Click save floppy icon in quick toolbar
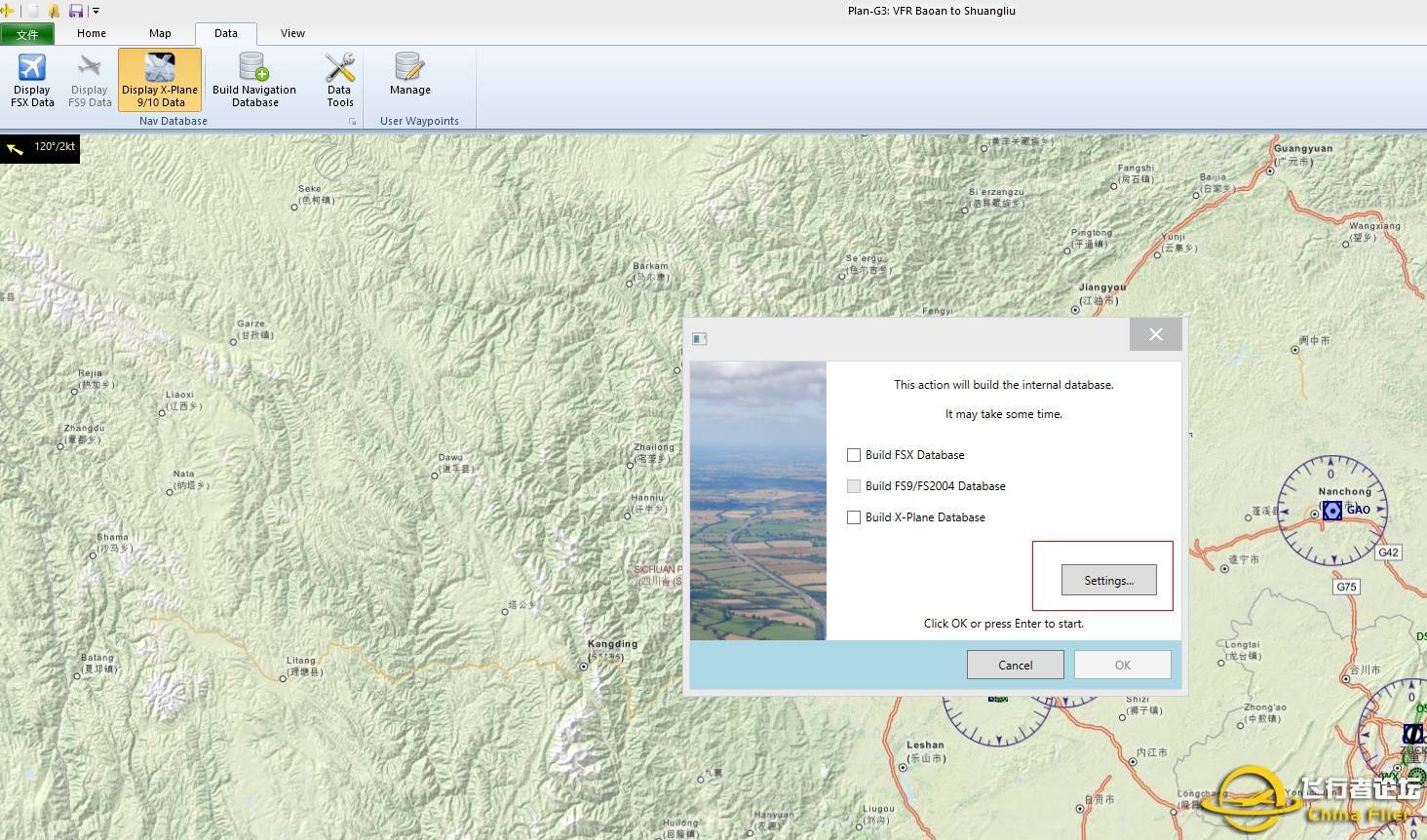The width and height of the screenshot is (1427, 840). 76,11
